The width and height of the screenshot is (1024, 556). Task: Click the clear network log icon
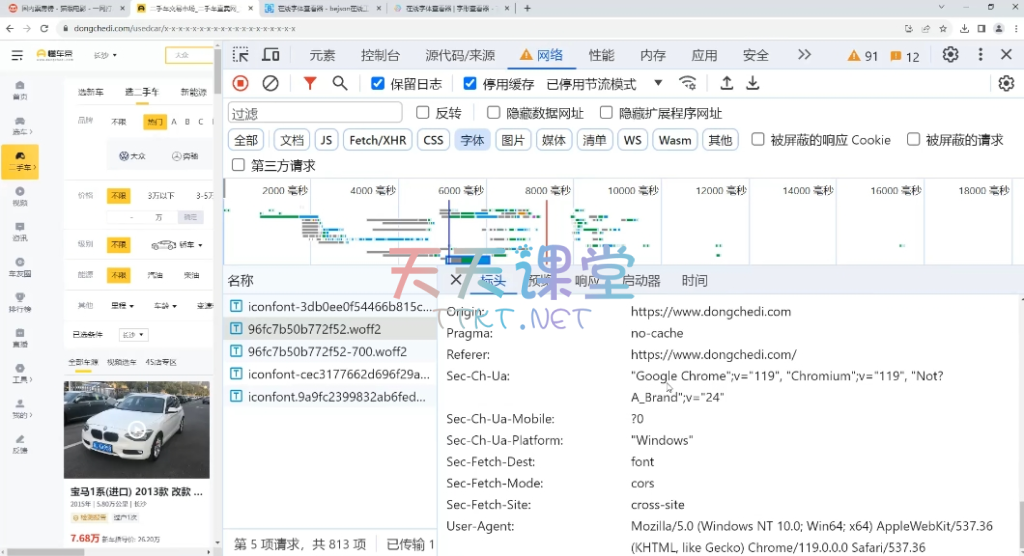coord(270,84)
